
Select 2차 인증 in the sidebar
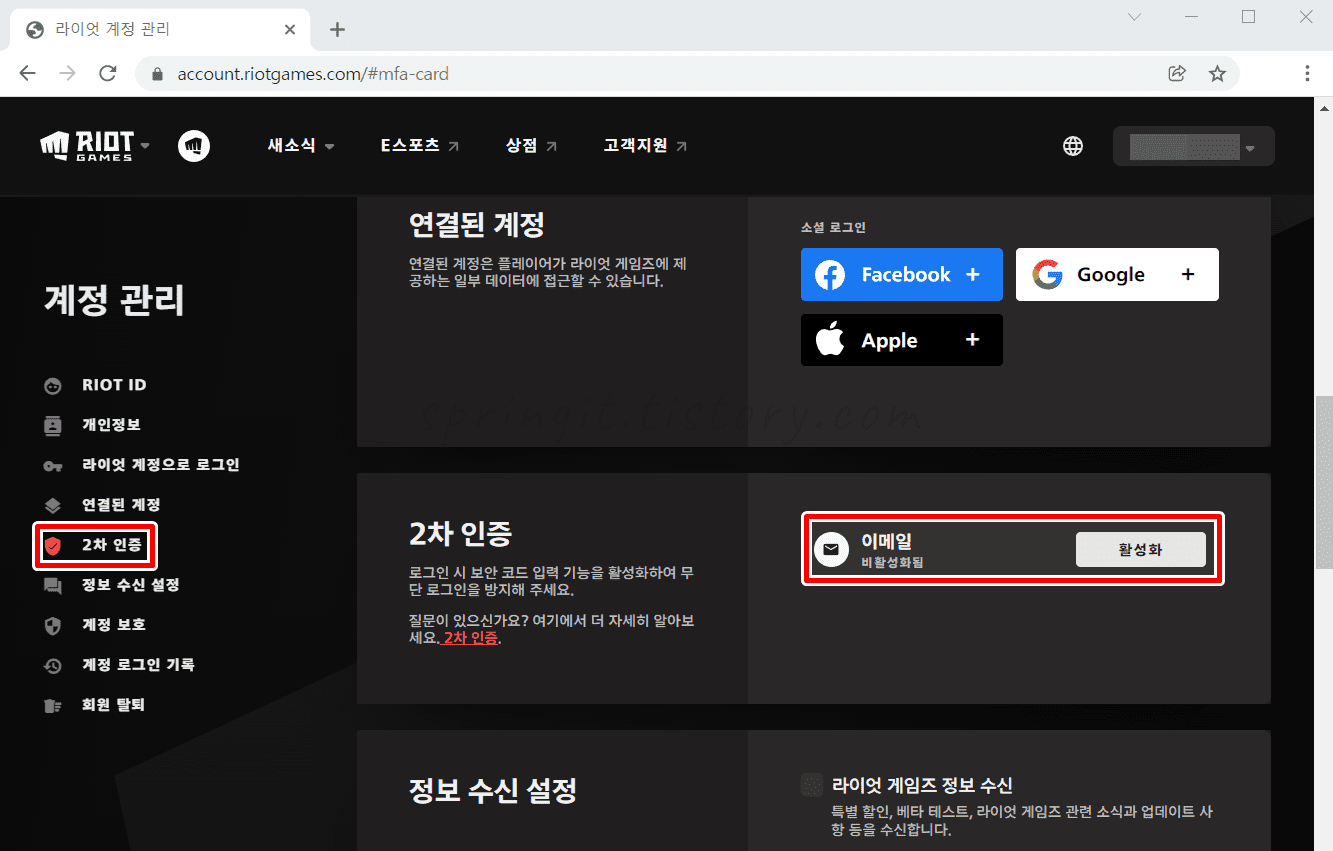[112, 545]
